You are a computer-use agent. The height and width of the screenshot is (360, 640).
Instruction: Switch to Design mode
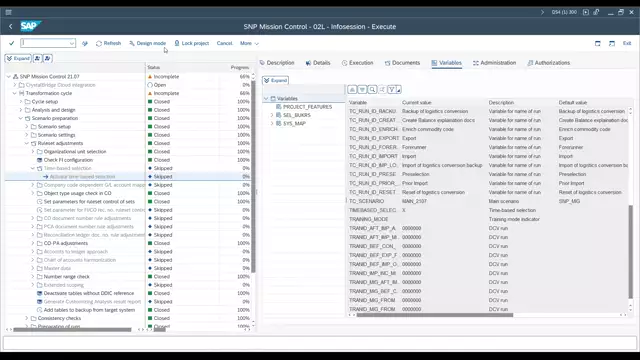click(148, 43)
